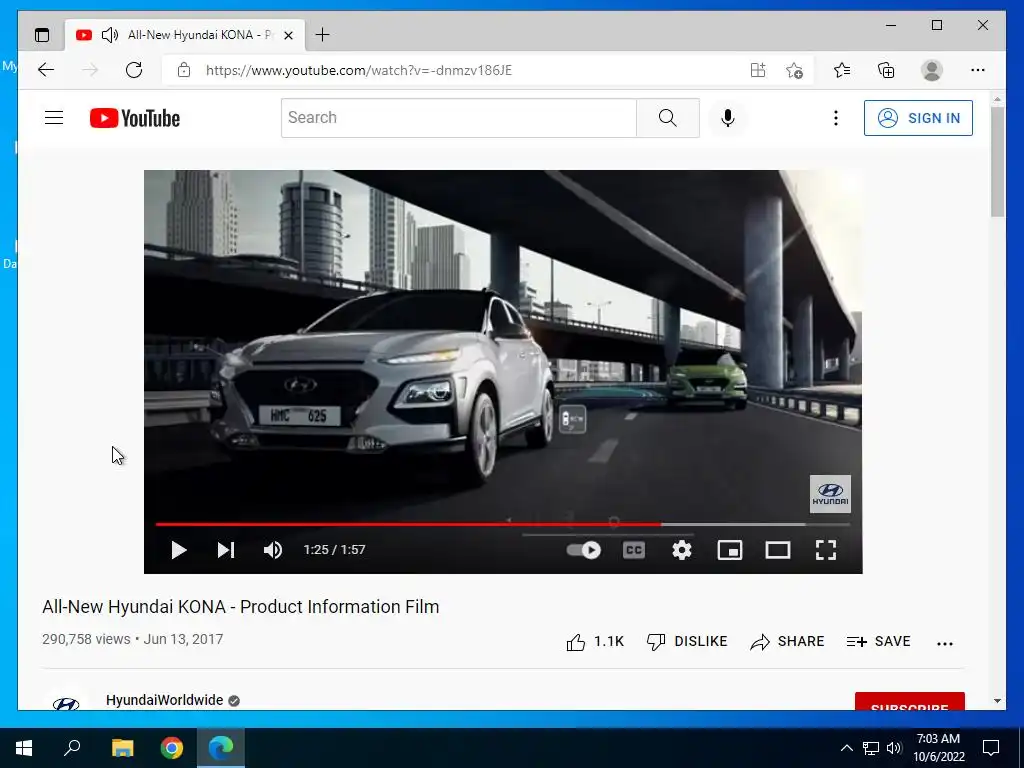Open system volume in tray
1024x768 pixels.
coord(895,748)
